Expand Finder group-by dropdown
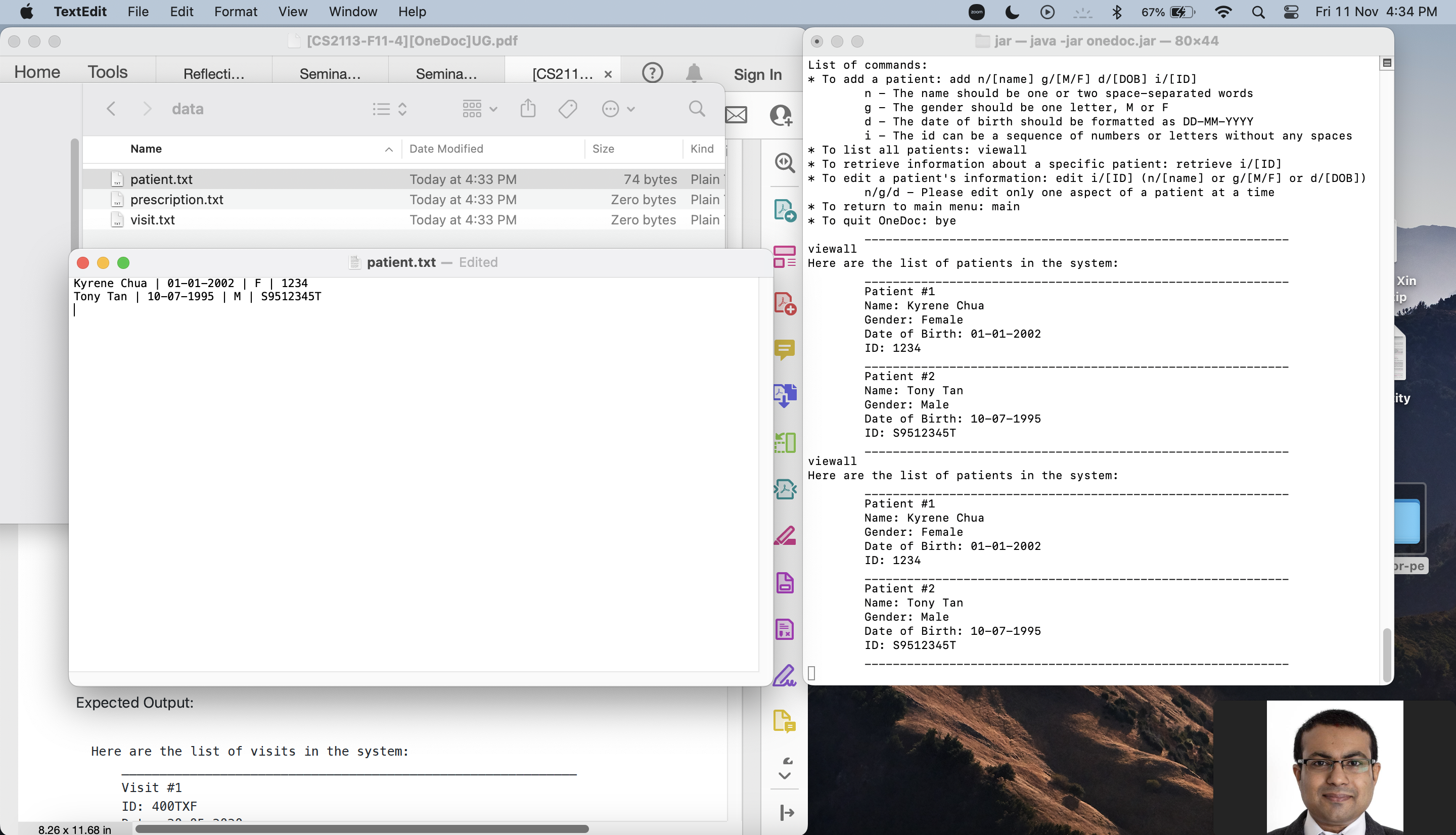The height and width of the screenshot is (835, 1456). point(479,109)
